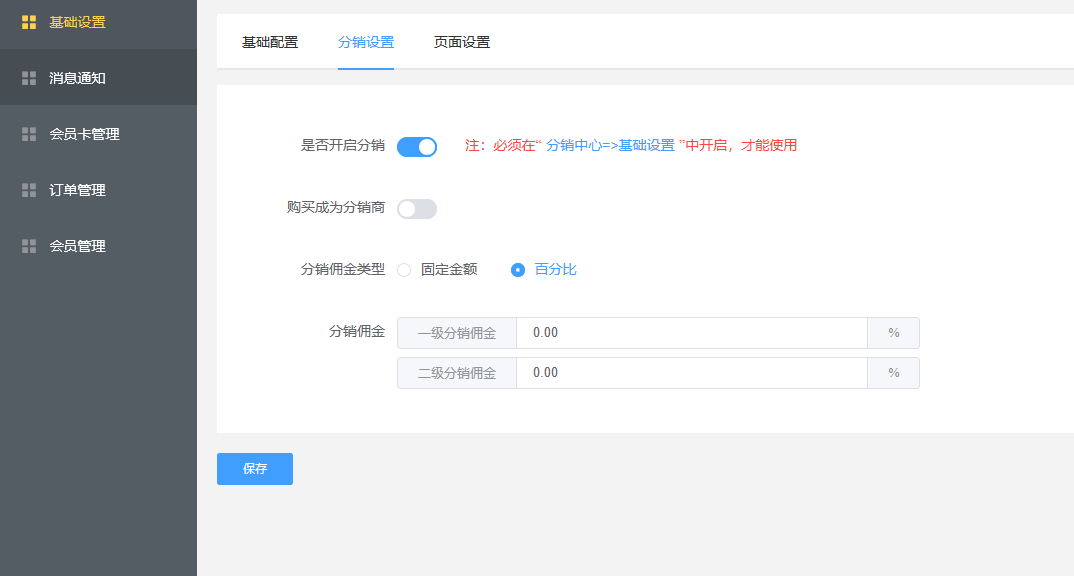The height and width of the screenshot is (576, 1074).
Task: Open 消息通知 in the sidebar
Action: pyautogui.click(x=78, y=78)
